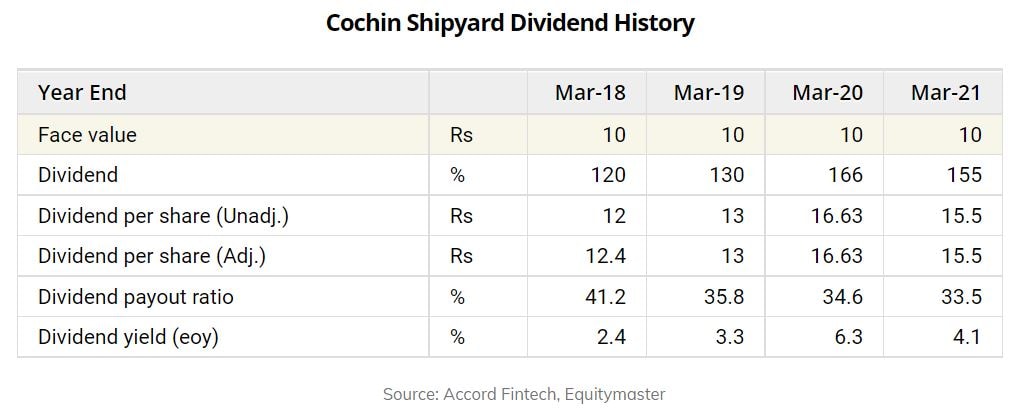
Task: Select the Mar-18 column header
Action: coord(590,94)
